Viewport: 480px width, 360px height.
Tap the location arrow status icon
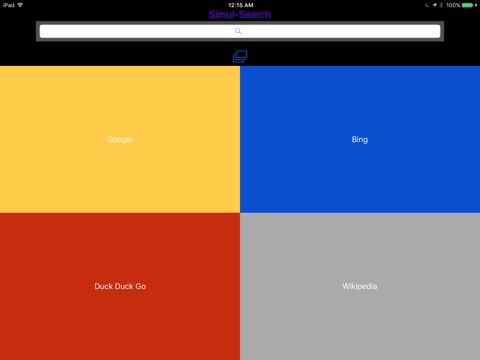[435, 5]
